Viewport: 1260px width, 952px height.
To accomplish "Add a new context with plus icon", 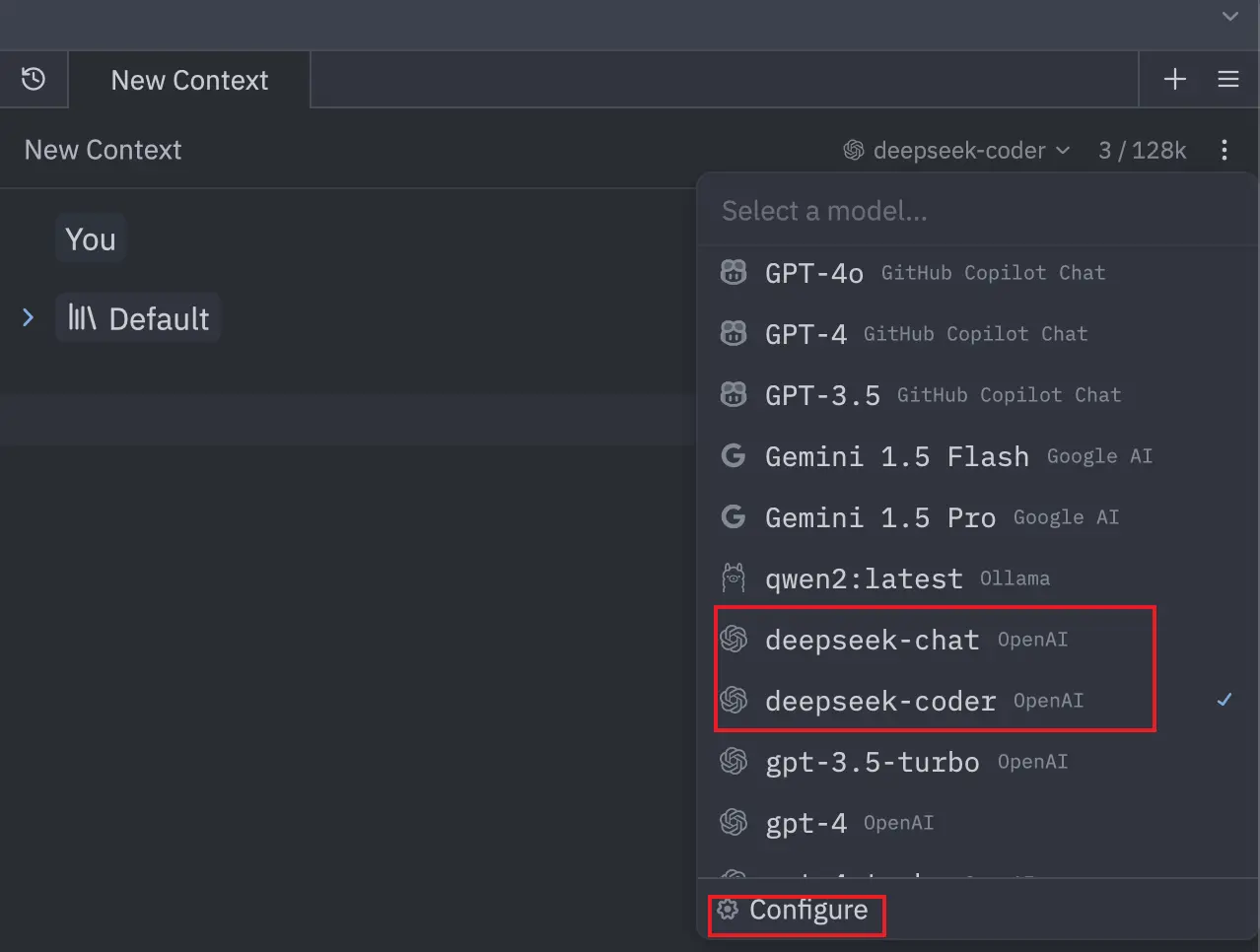I will (1174, 80).
